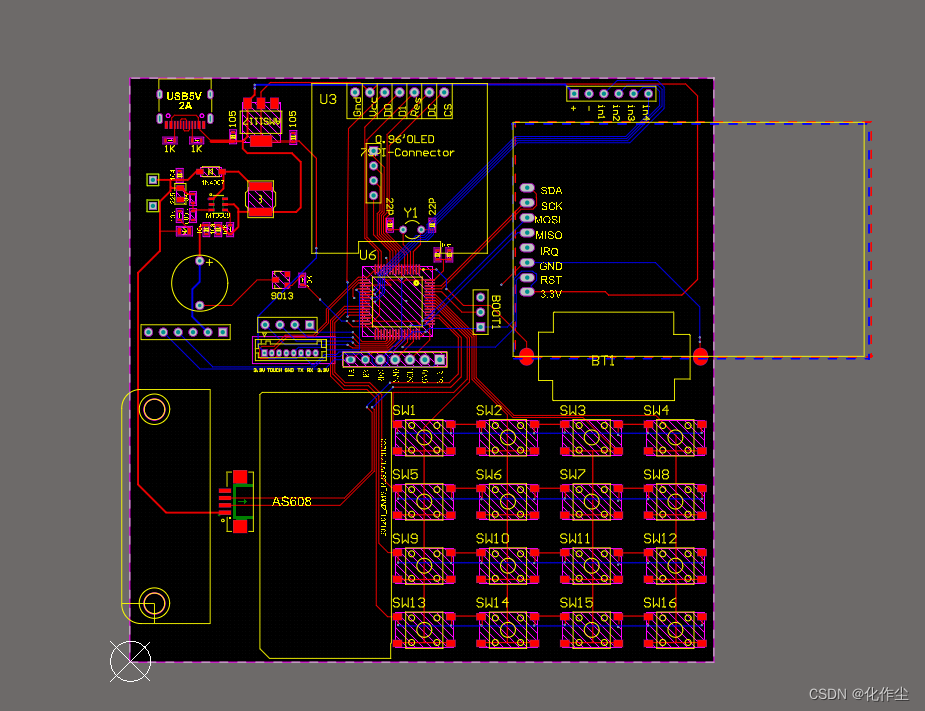Select the upper mounting hole of fingerprint outline

tap(155, 409)
